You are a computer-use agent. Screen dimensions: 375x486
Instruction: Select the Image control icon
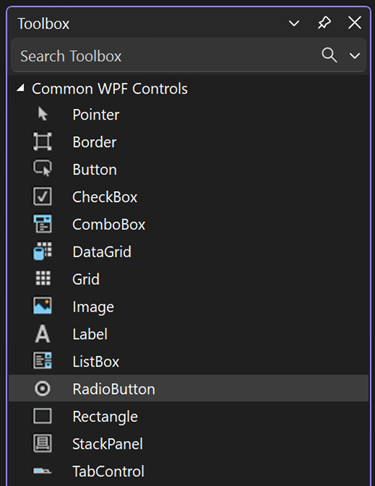point(42,306)
